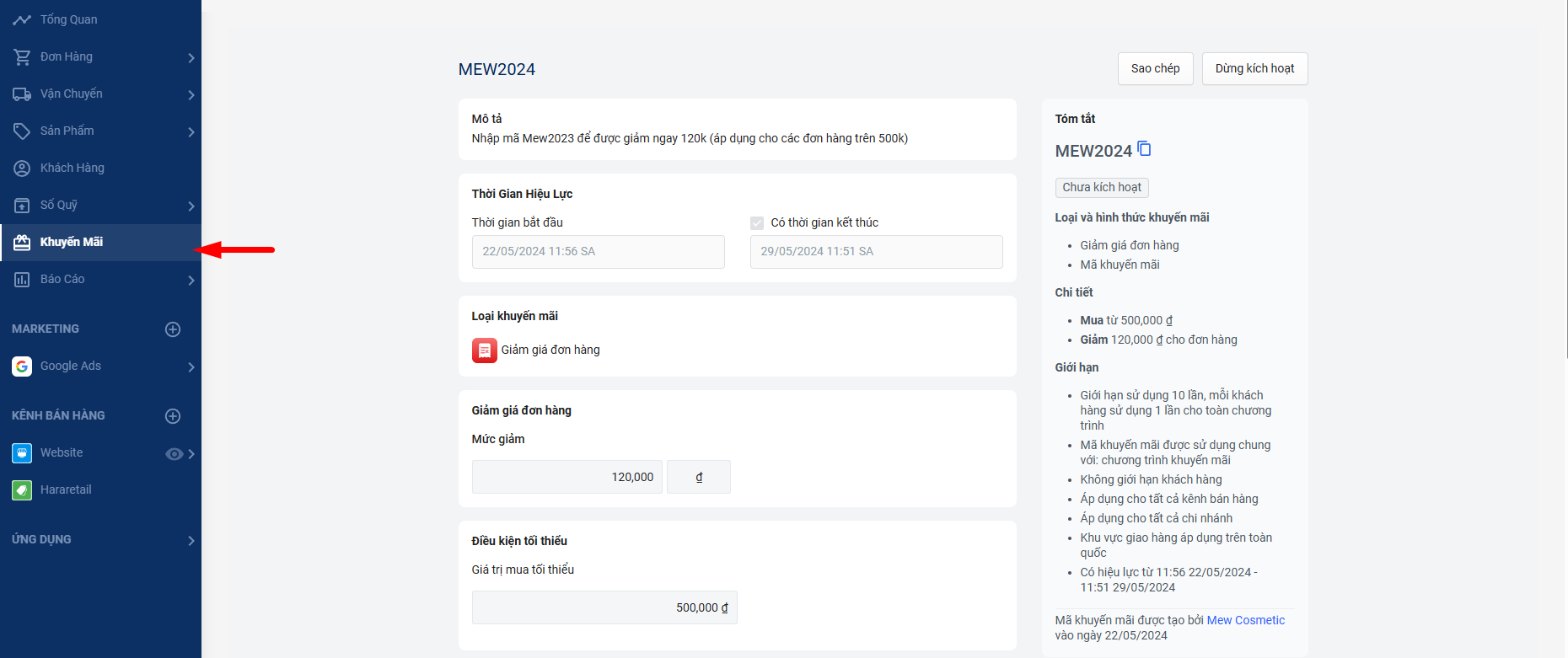The width and height of the screenshot is (1568, 658).
Task: Click the MARKETING section heading
Action: (x=46, y=329)
